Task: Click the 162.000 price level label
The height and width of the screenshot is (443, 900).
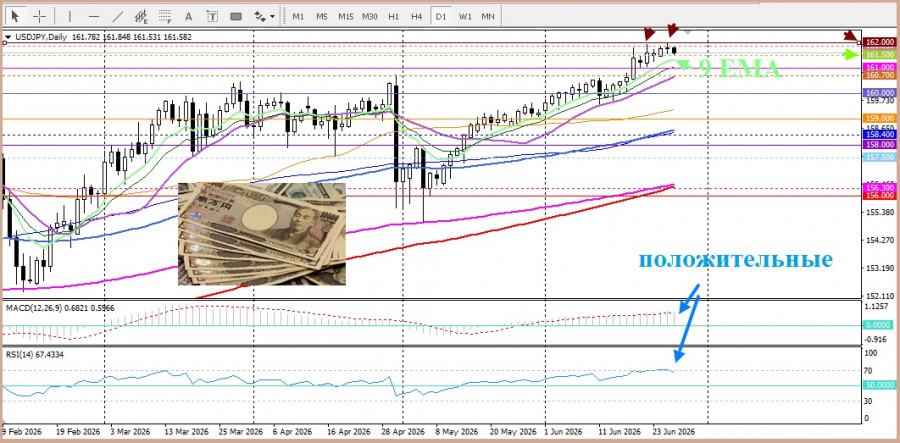Action: tap(879, 42)
